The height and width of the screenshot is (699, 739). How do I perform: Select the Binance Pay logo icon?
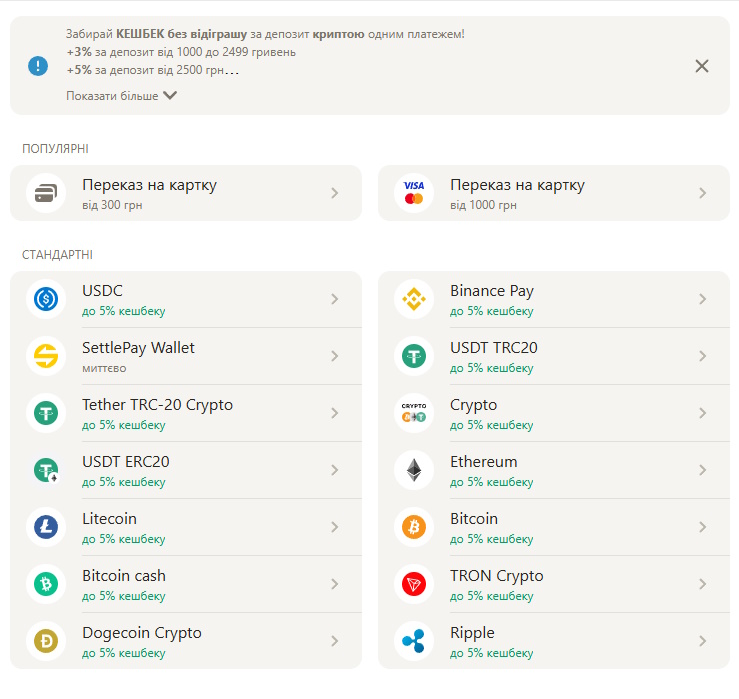(414, 299)
